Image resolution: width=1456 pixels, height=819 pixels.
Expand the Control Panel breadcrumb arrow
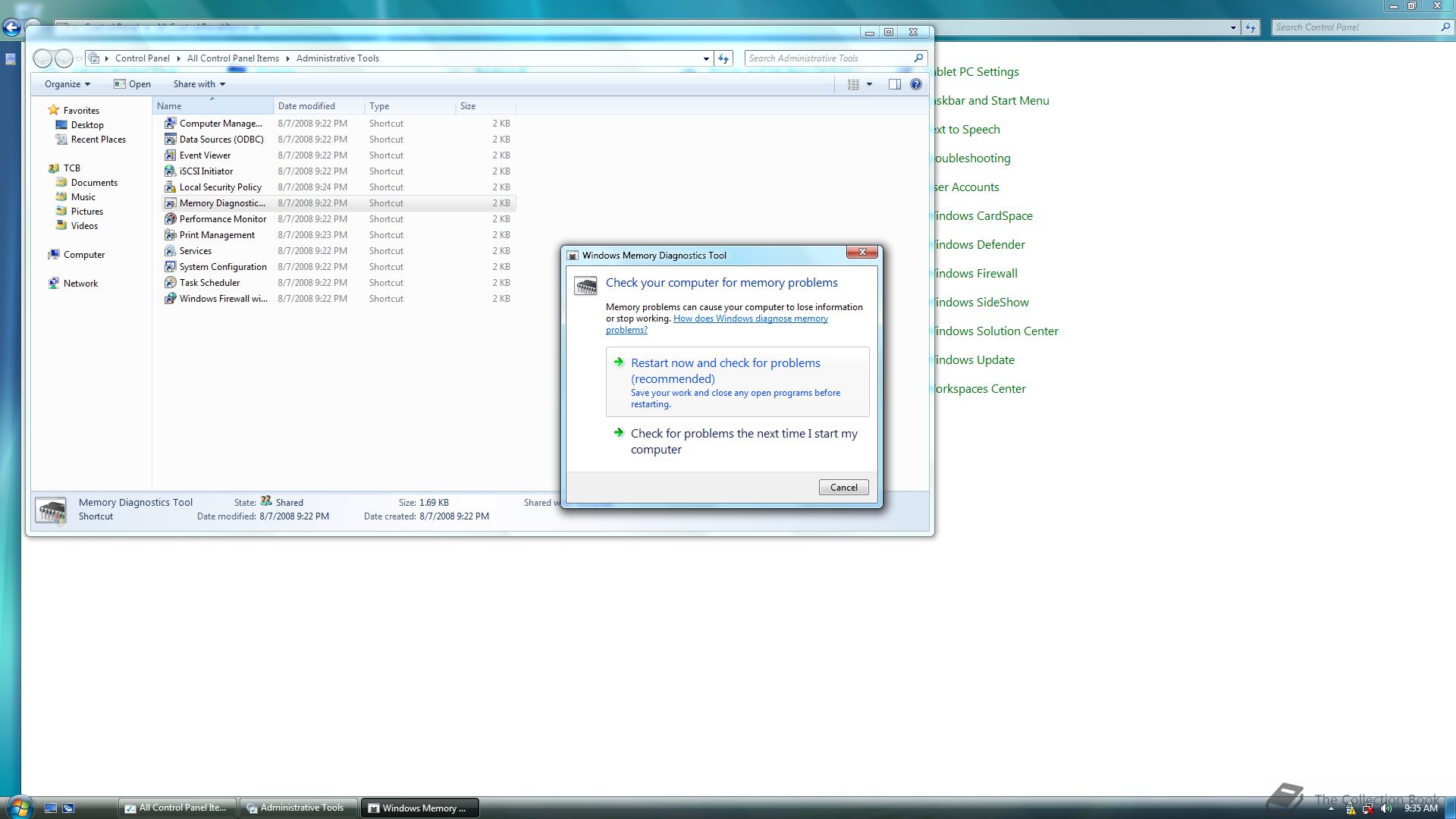click(x=178, y=58)
